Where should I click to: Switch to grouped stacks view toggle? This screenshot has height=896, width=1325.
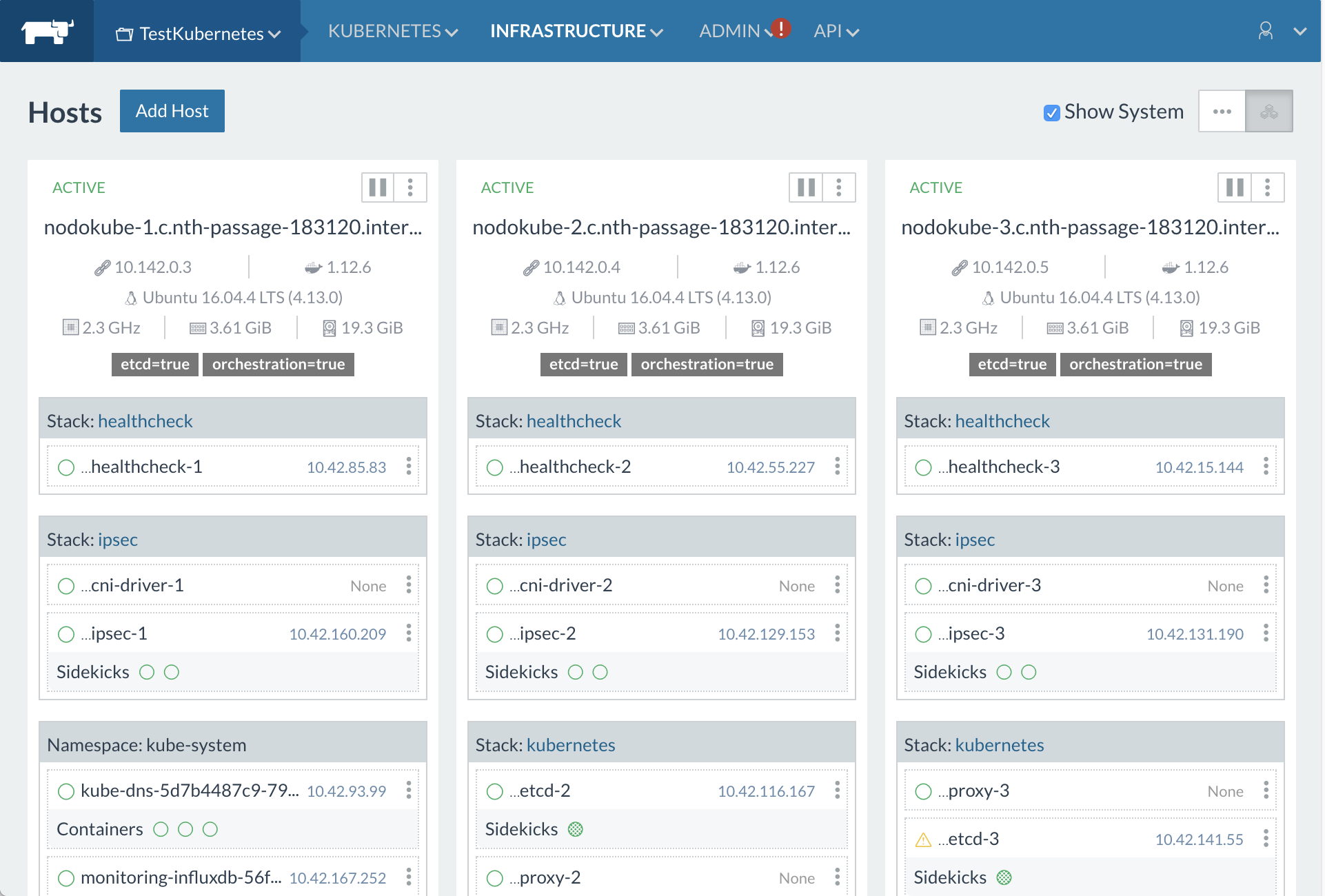point(1269,111)
